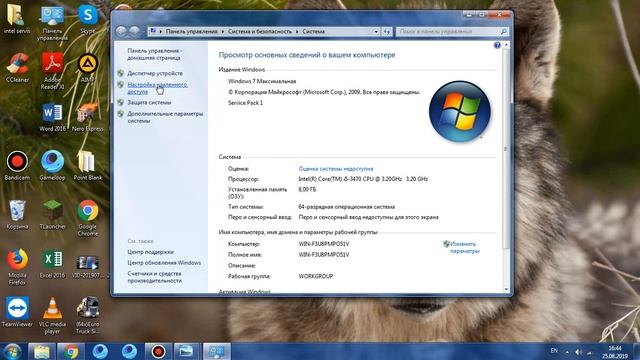This screenshot has height=360, width=640.
Task: Open Центр поддержки link
Action: [150, 252]
